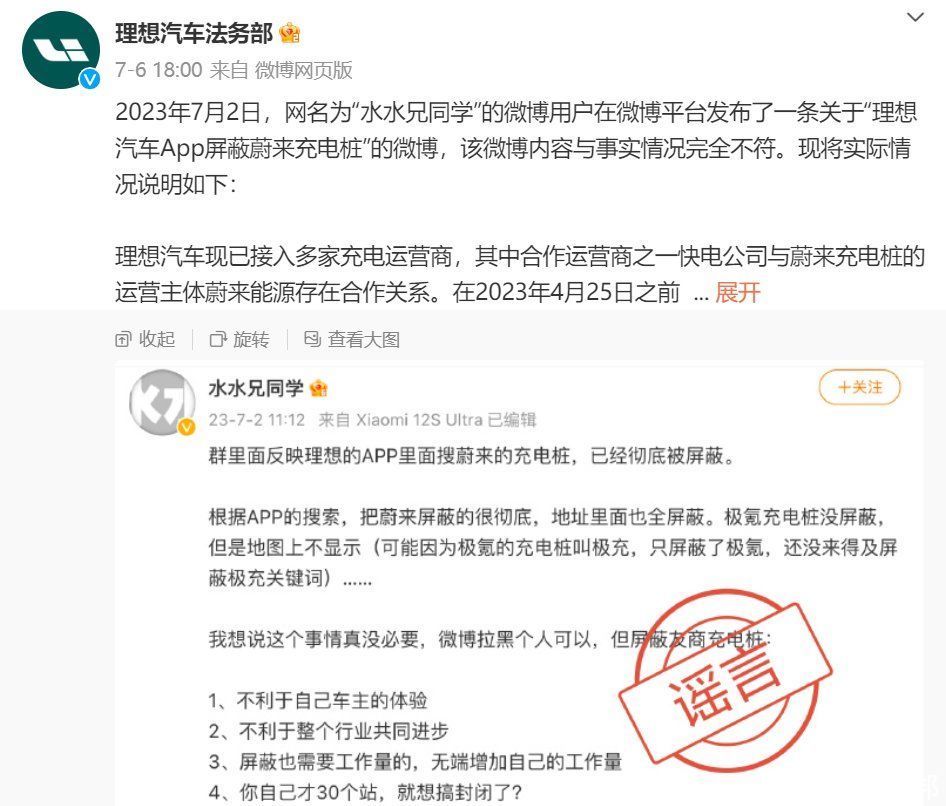Click the red 谣言 stamp on image
The image size is (946, 806).
tap(725, 681)
